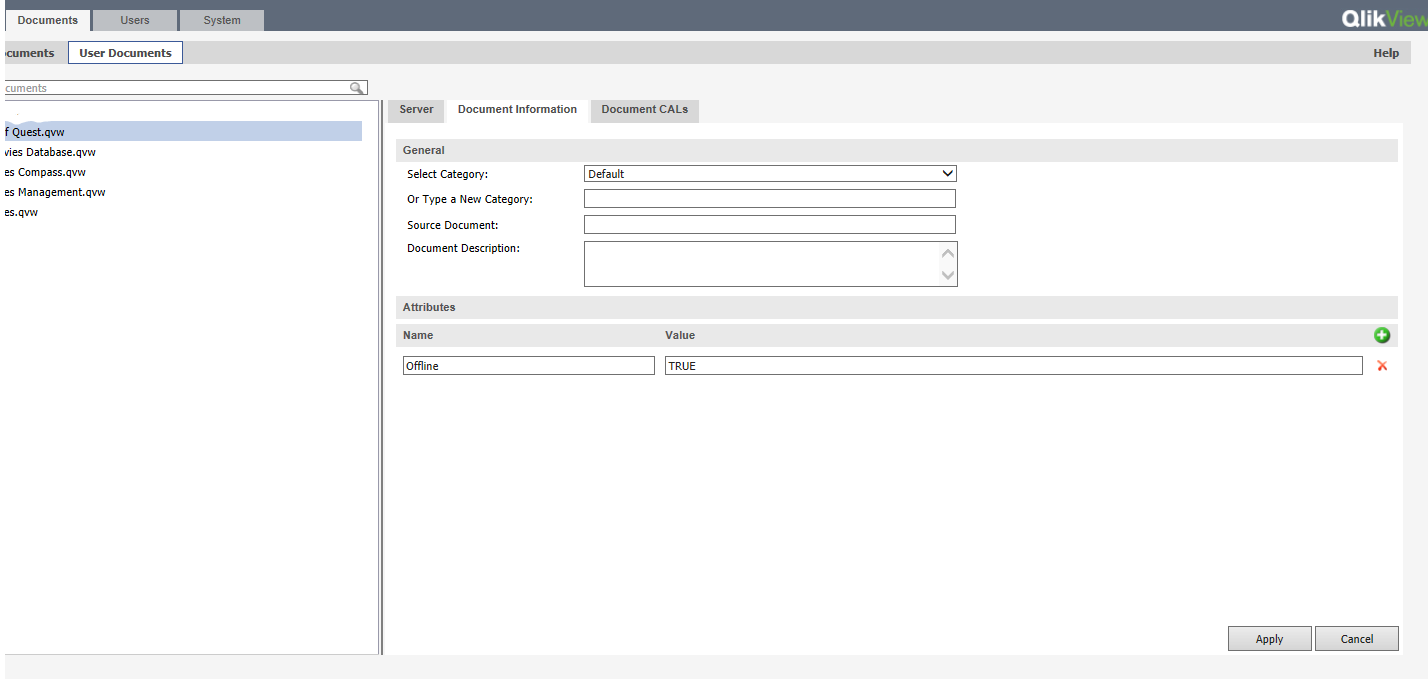Click the QlikView logo

(1384, 19)
